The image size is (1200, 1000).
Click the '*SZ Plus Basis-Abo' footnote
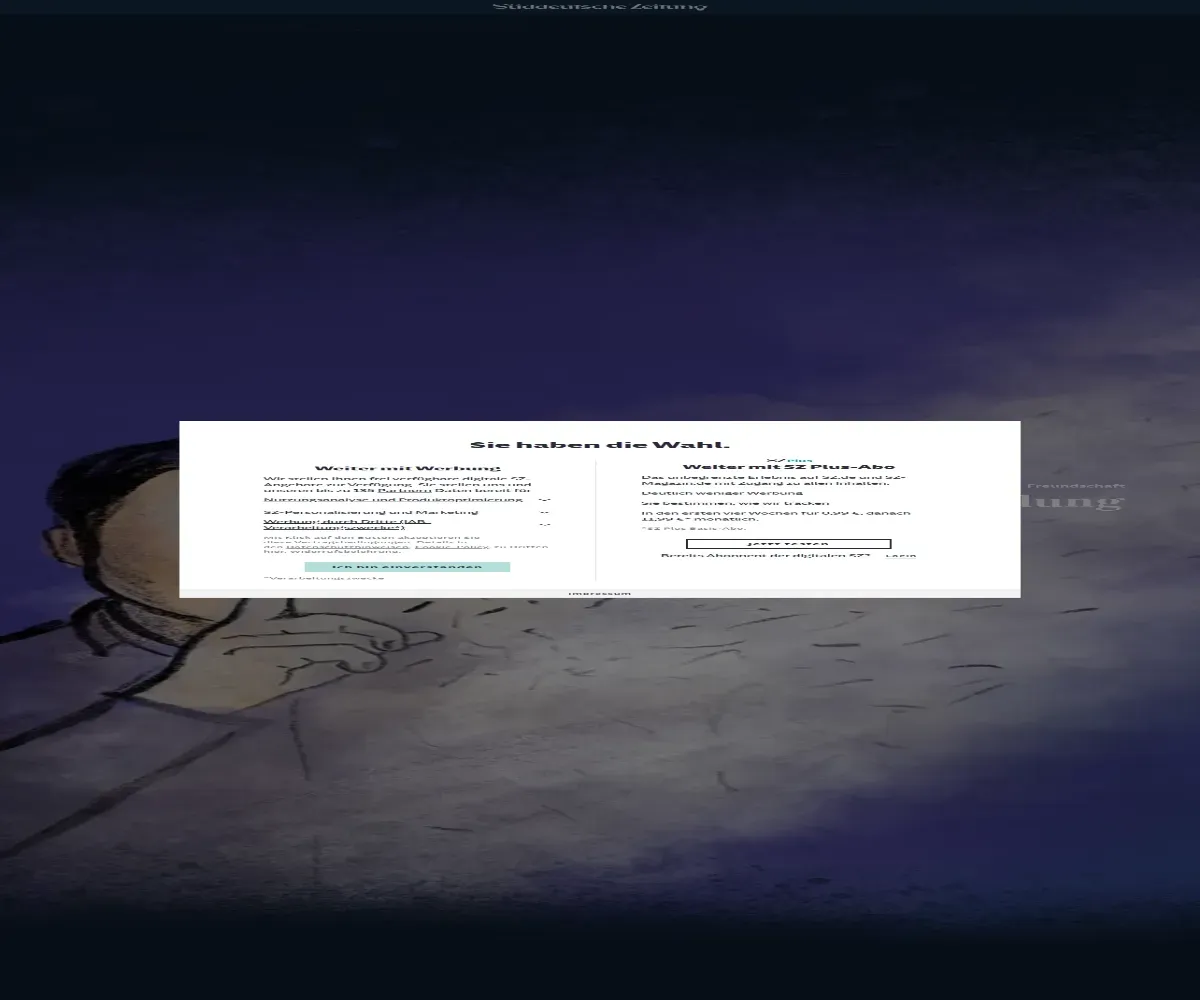[694, 528]
